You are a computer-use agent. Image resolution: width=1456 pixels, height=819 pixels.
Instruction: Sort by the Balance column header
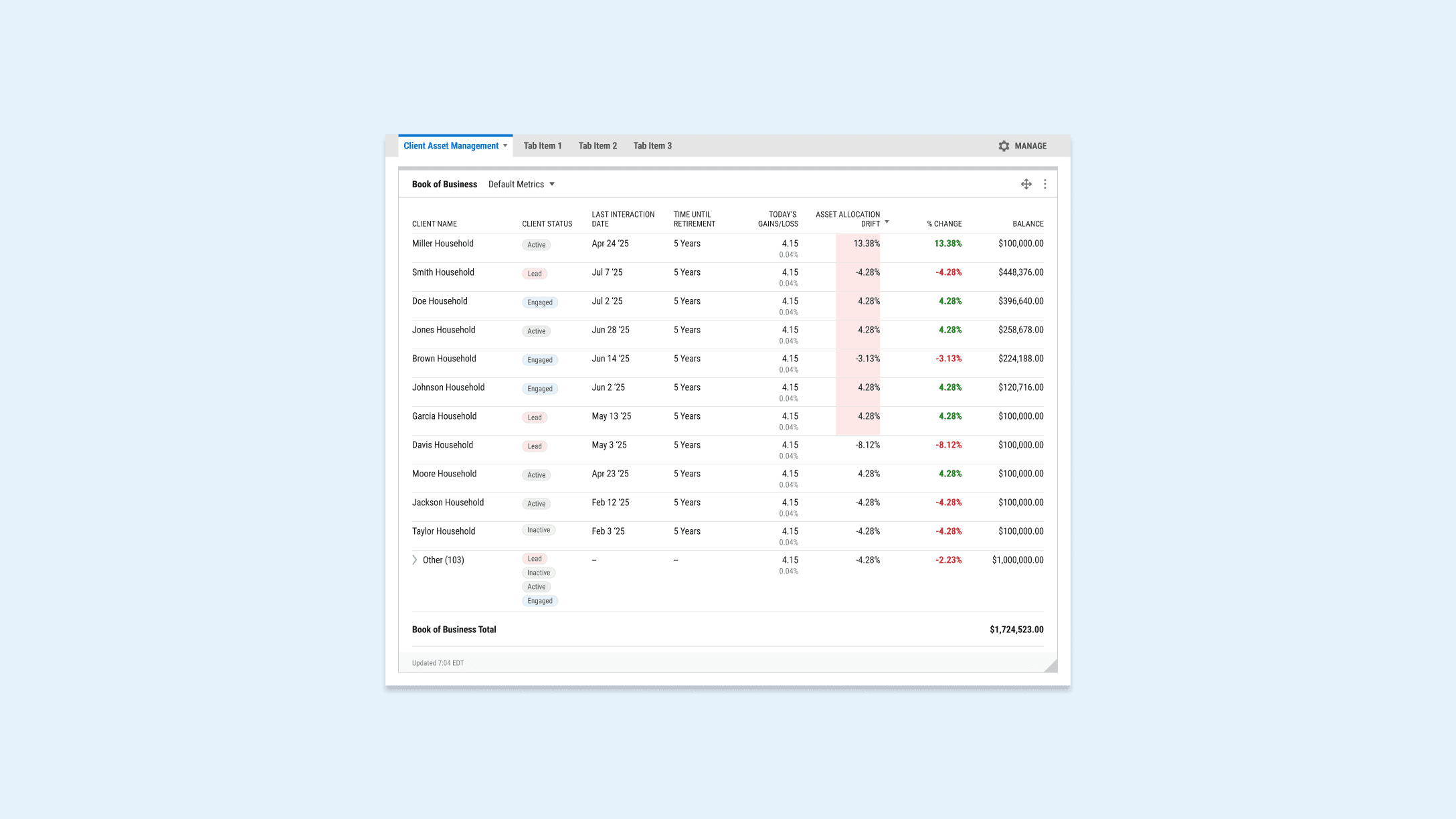[1028, 224]
